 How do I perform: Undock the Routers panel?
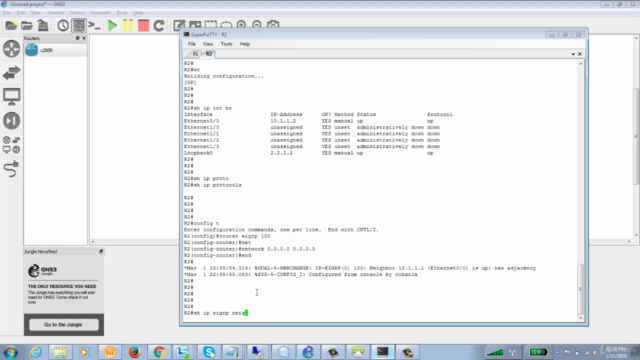coord(78,38)
